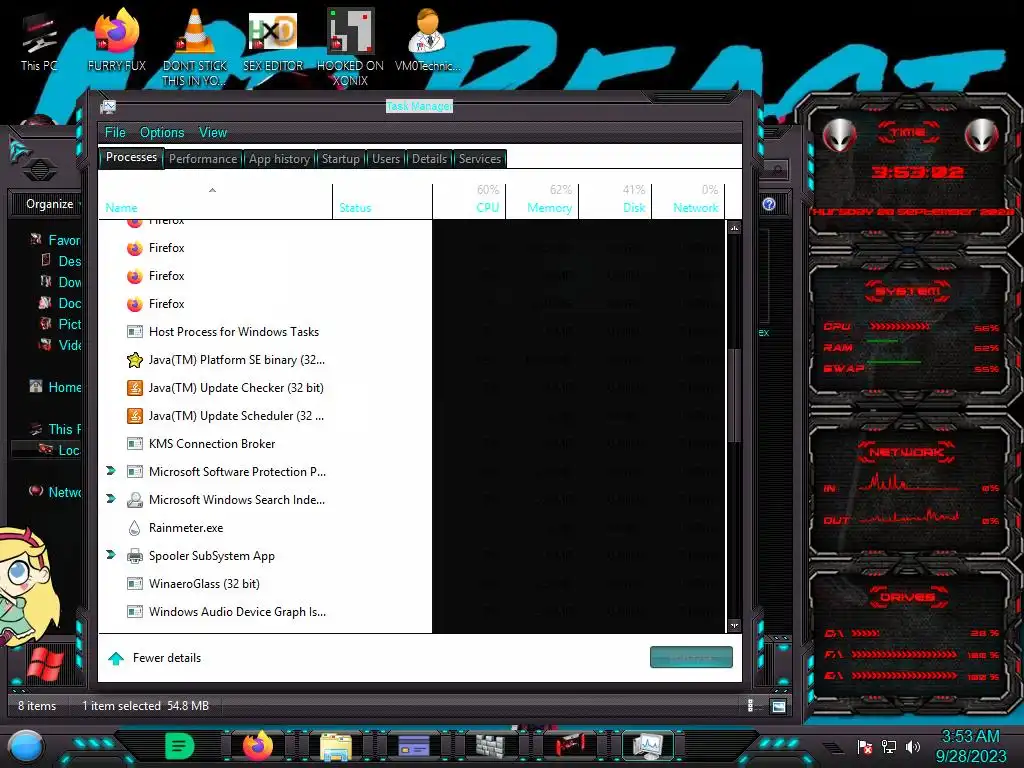Screen dimensions: 1024x768
Task: Click the Task Manager taskbar button
Action: pos(648,746)
